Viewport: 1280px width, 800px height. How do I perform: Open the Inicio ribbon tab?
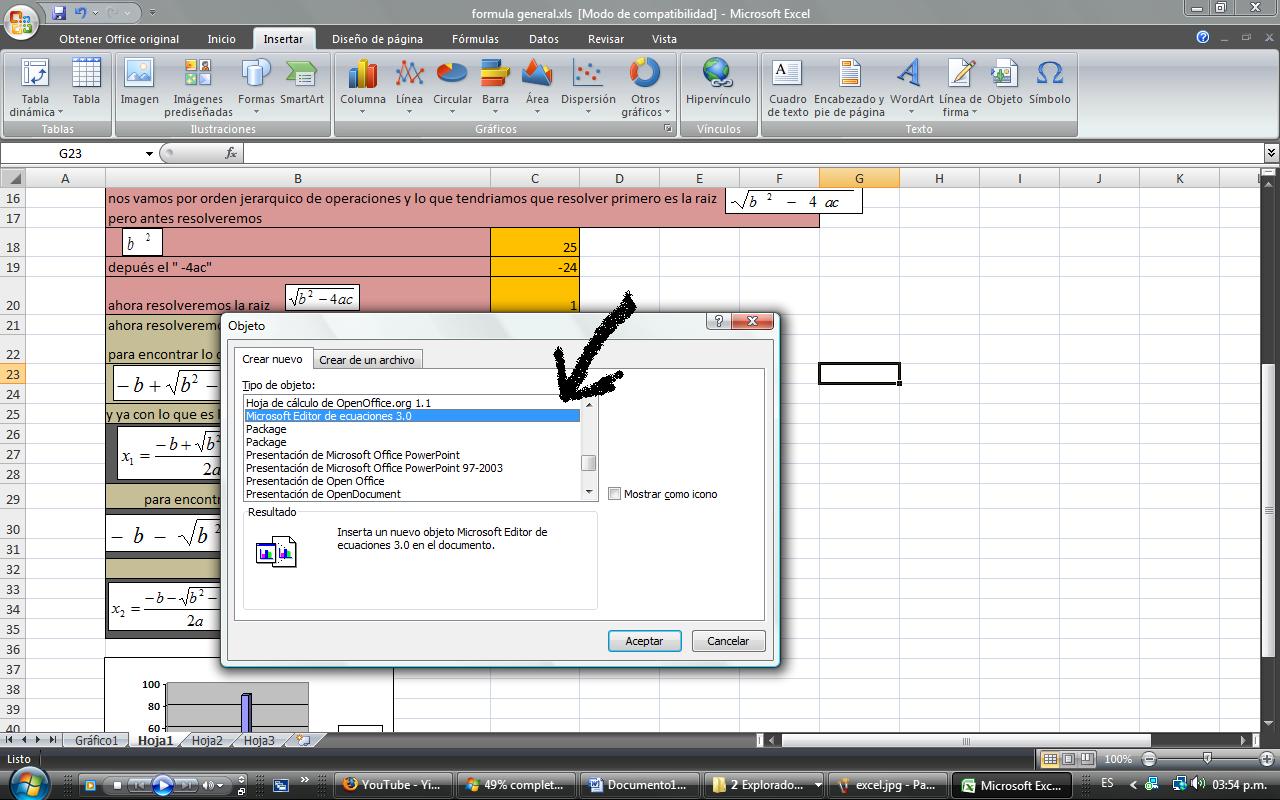(221, 39)
